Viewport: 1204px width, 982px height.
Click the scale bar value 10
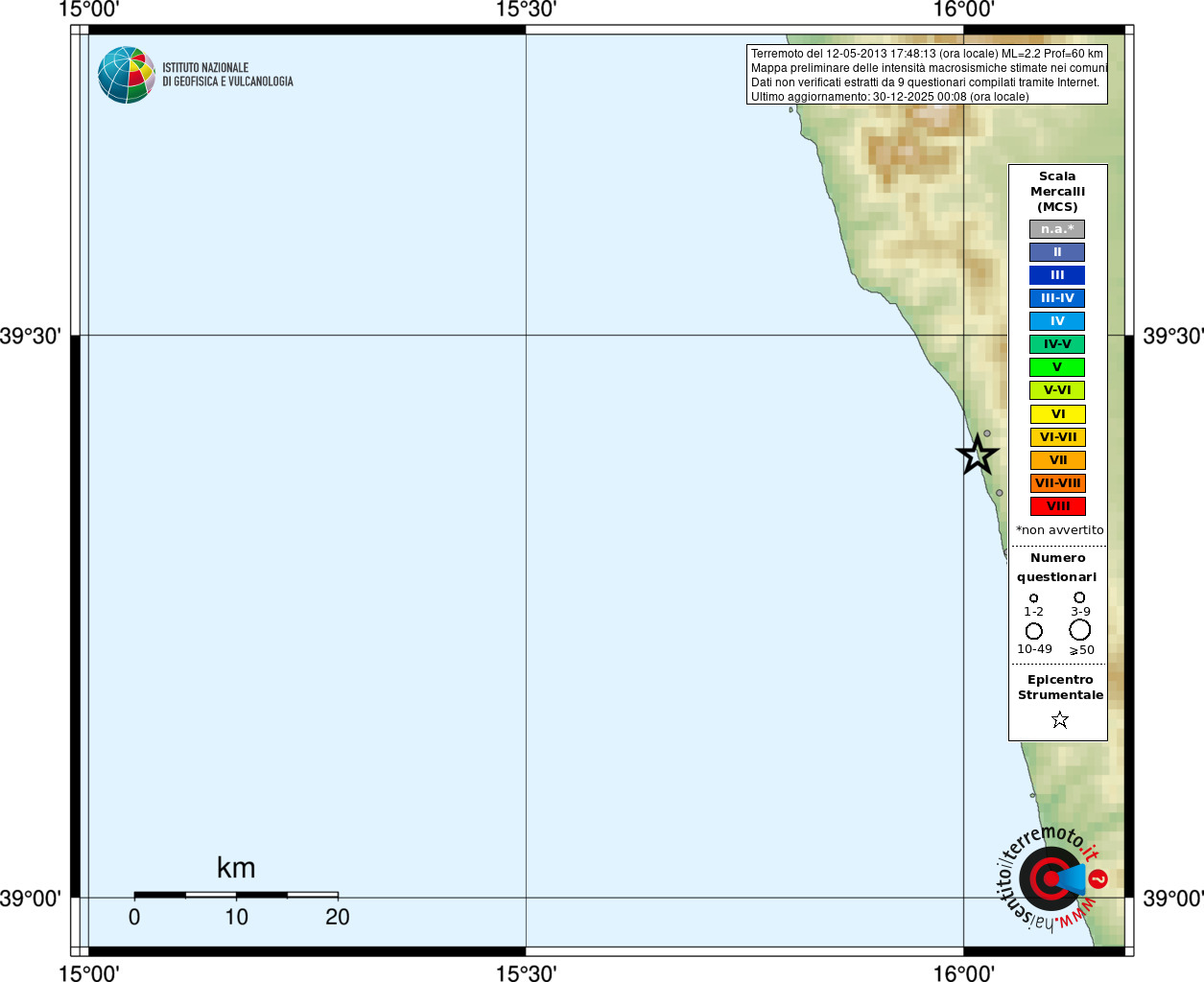236,918
